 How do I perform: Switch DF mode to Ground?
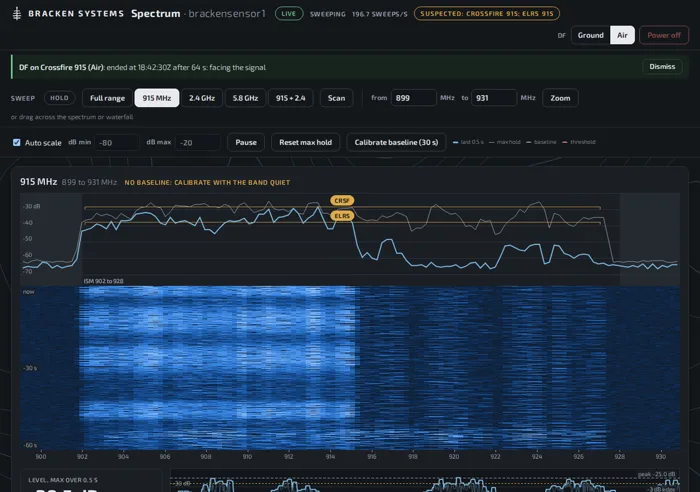pyautogui.click(x=591, y=35)
